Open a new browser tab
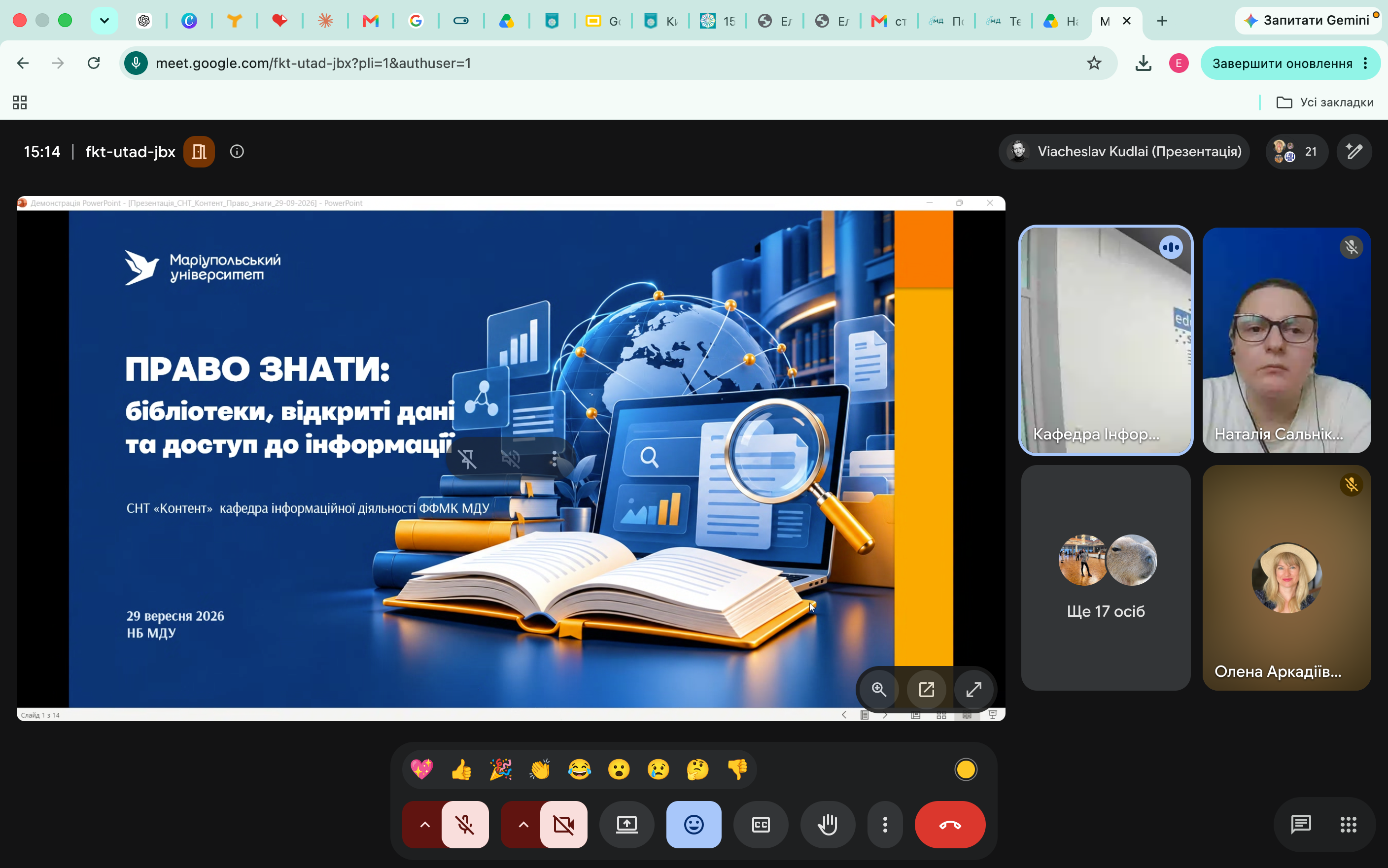 pos(1162,21)
